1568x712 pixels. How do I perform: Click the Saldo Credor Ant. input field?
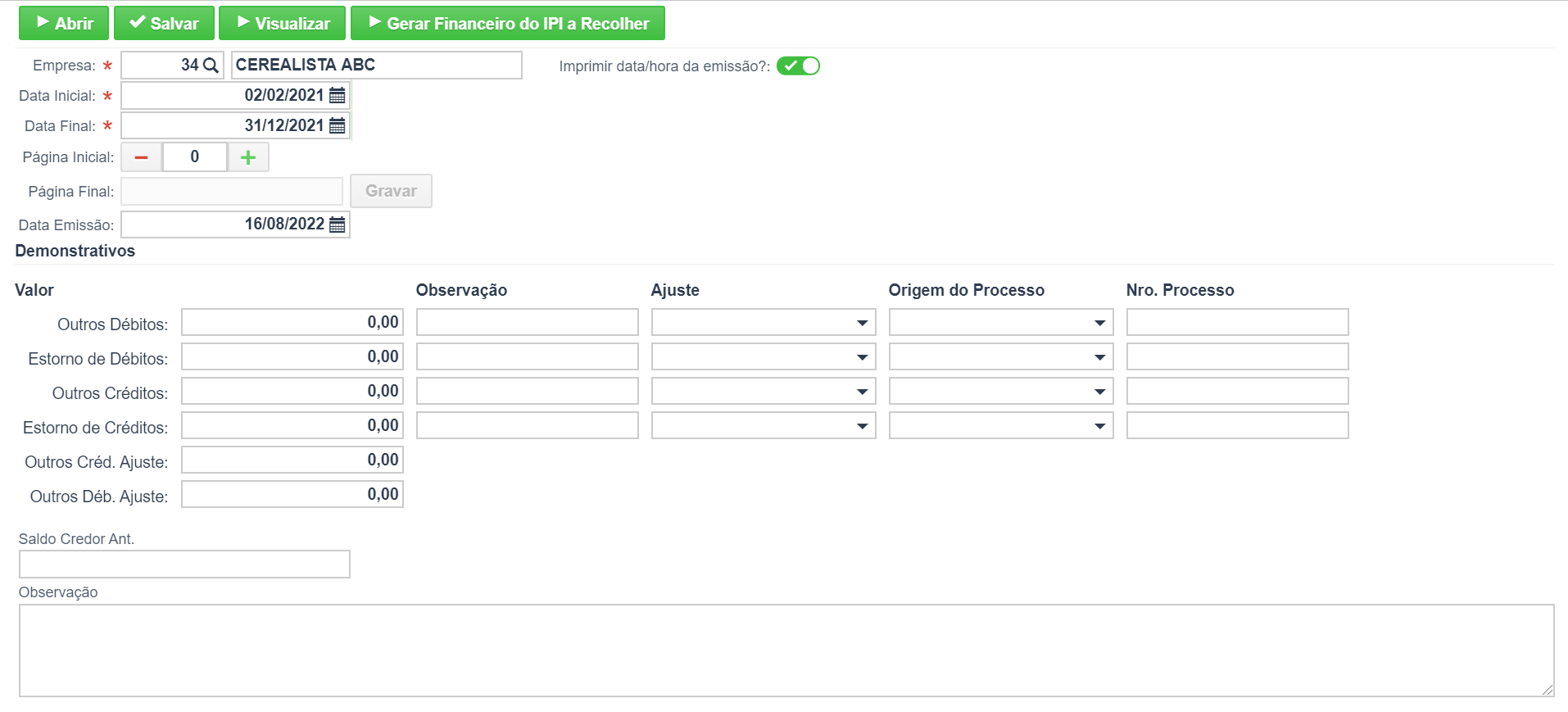184,564
